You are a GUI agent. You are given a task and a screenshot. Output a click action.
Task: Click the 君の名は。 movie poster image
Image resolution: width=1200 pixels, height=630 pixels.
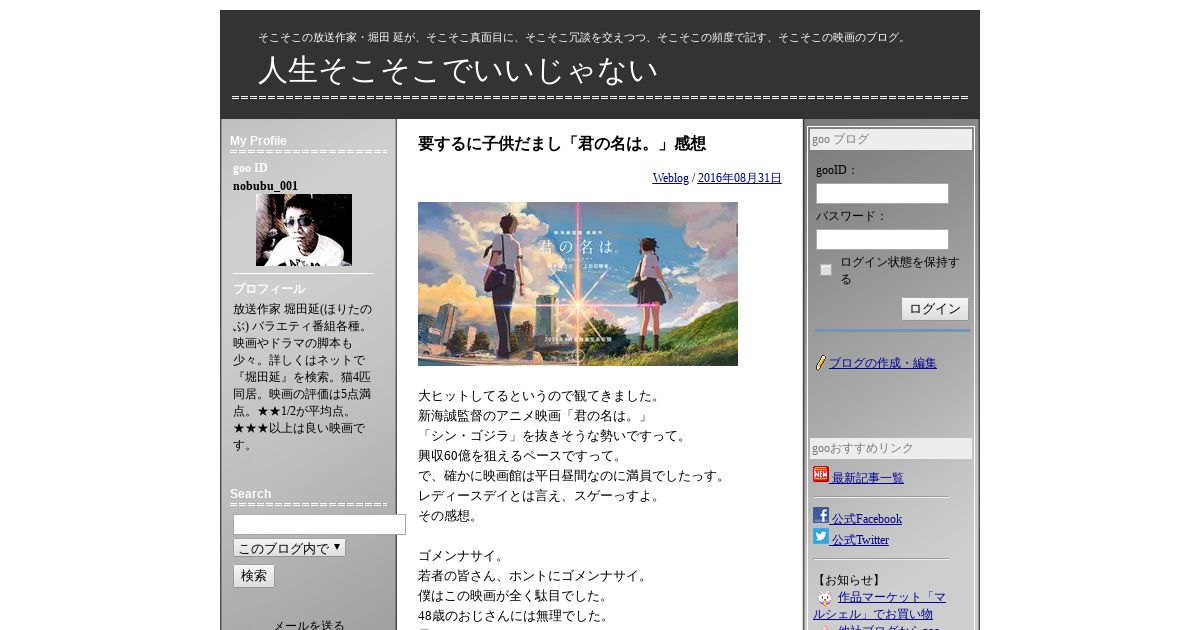(578, 284)
